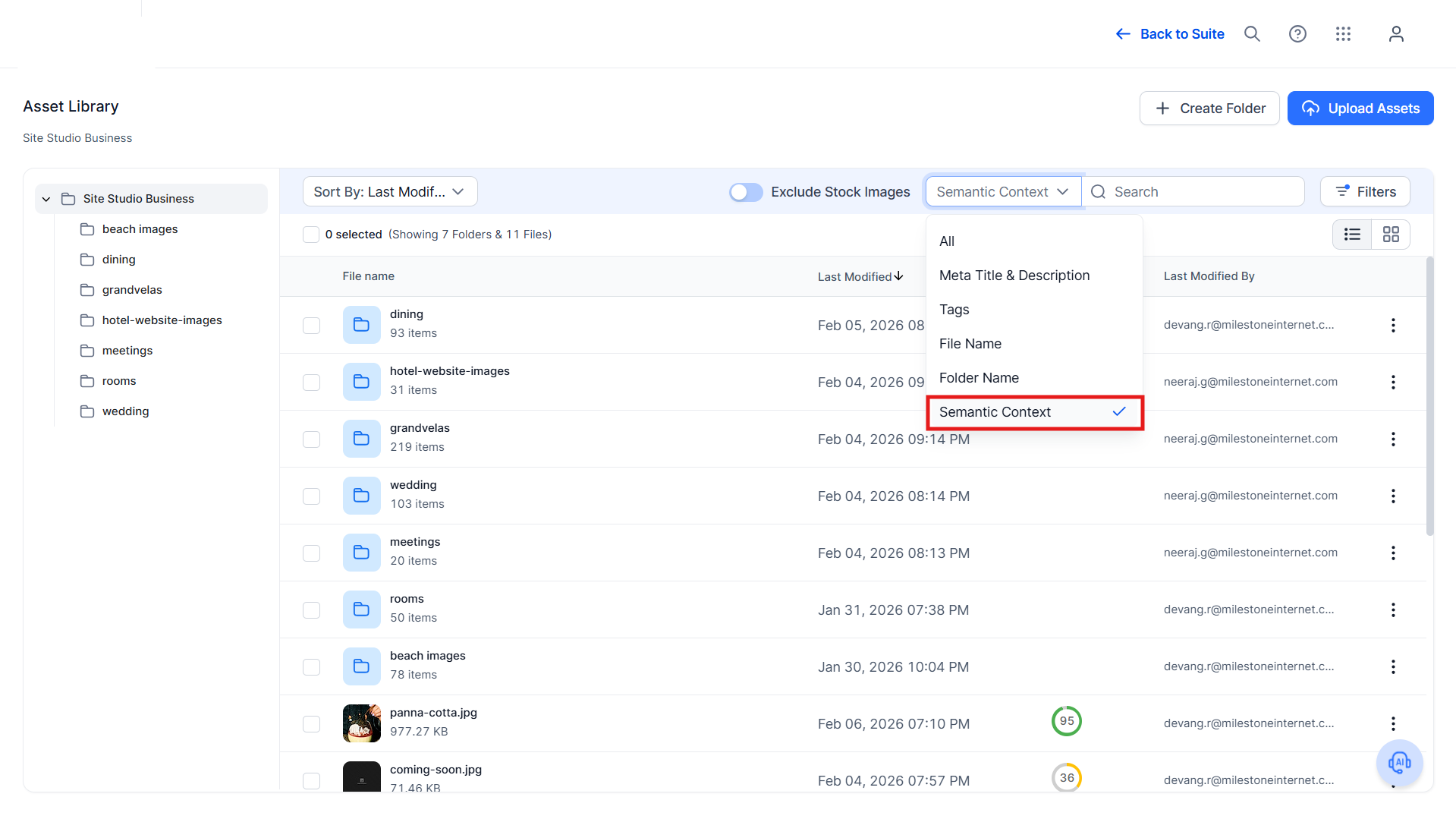Click the grandvelas folder icon in list
The height and width of the screenshot is (819, 1456).
click(x=361, y=439)
